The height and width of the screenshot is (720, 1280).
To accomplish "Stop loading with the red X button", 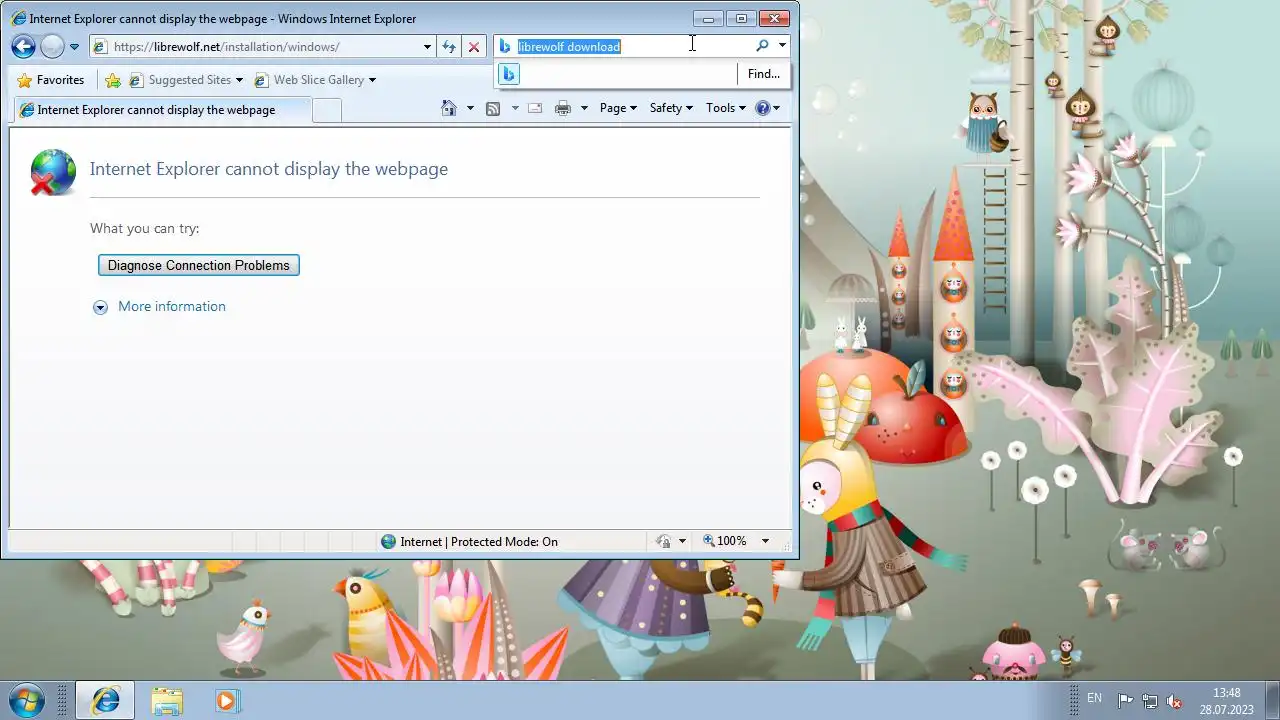I will [474, 47].
